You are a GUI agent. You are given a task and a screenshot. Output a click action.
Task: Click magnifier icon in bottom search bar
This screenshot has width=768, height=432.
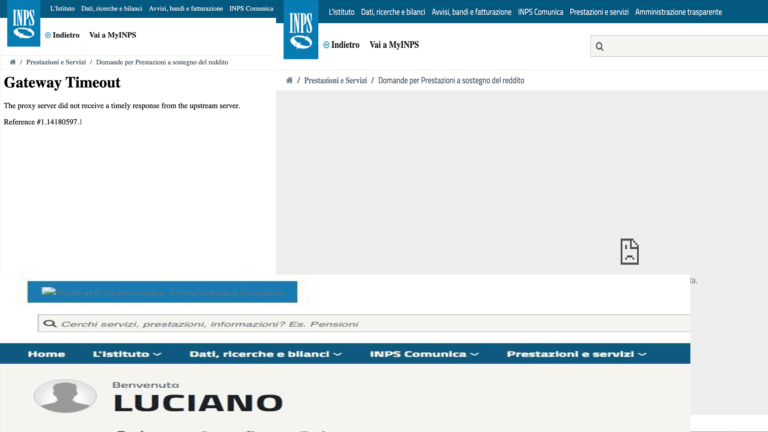coord(50,324)
